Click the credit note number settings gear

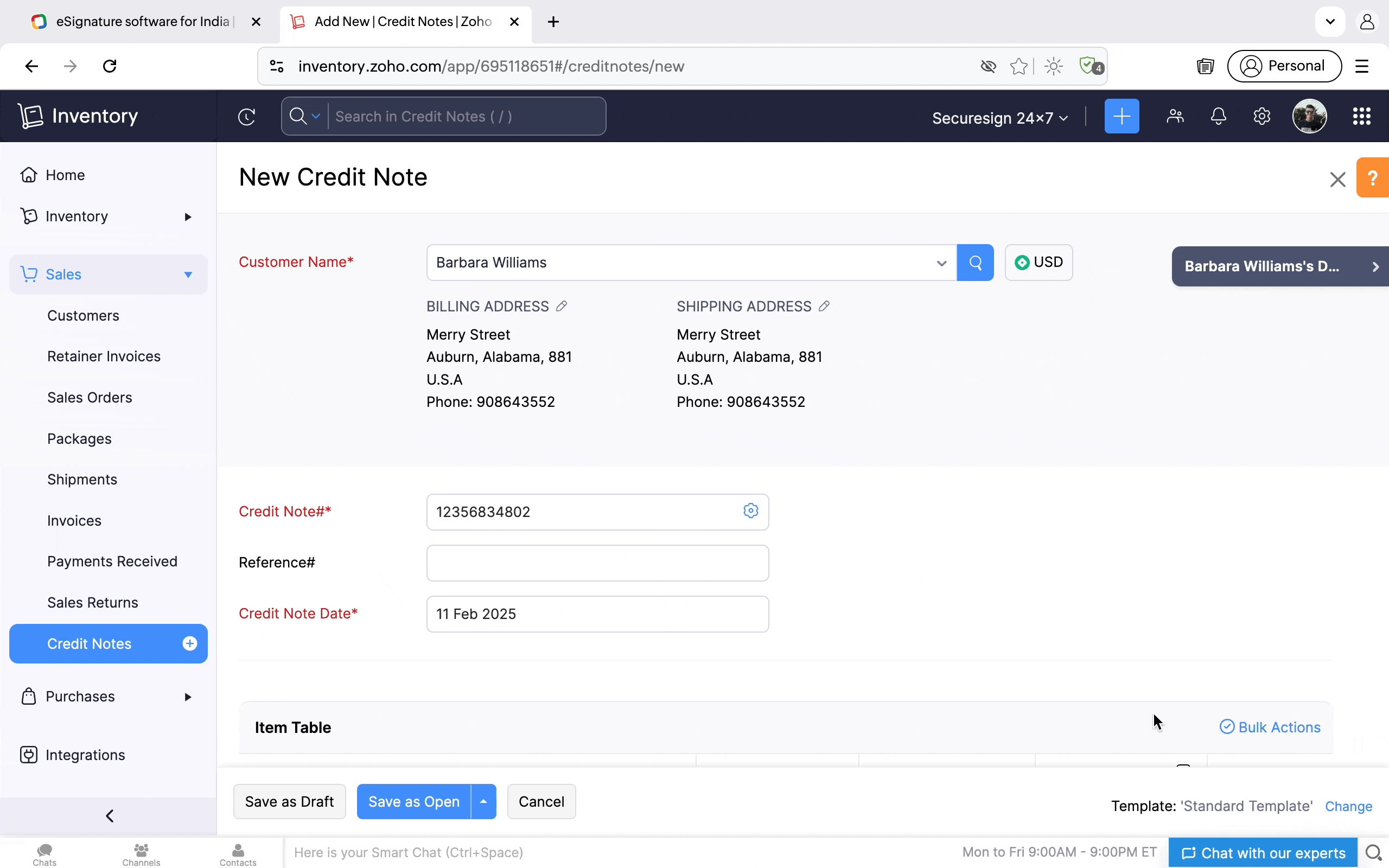pyautogui.click(x=750, y=510)
